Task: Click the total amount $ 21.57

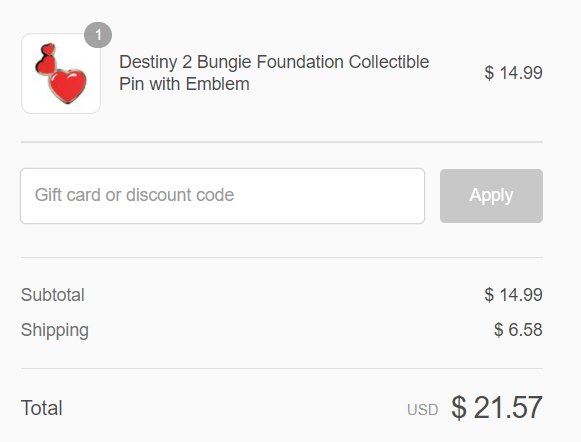Action: click(497, 408)
